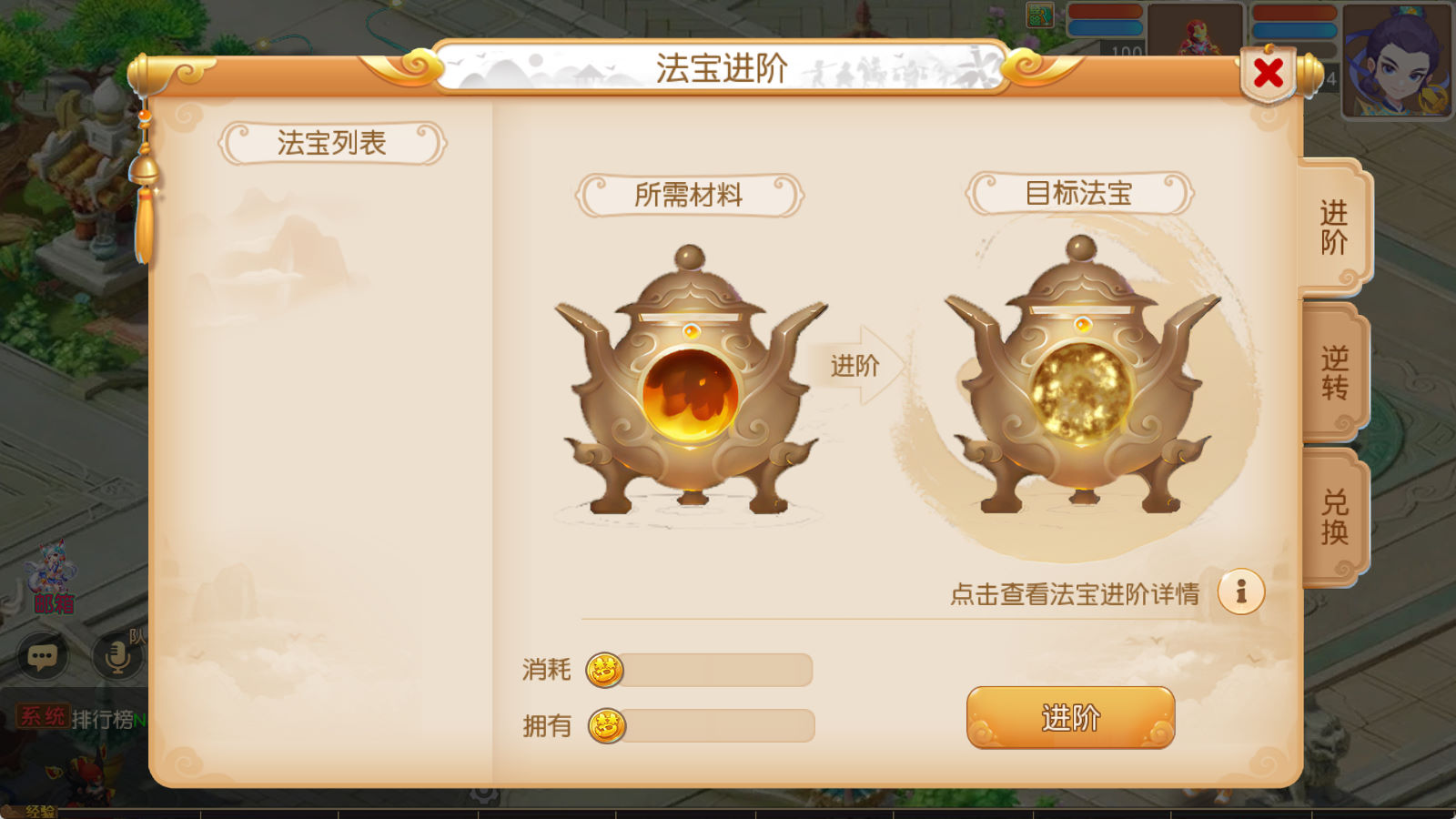The height and width of the screenshot is (819, 1456).
Task: Switch to the 逆转 side tab
Action: 1334,372
